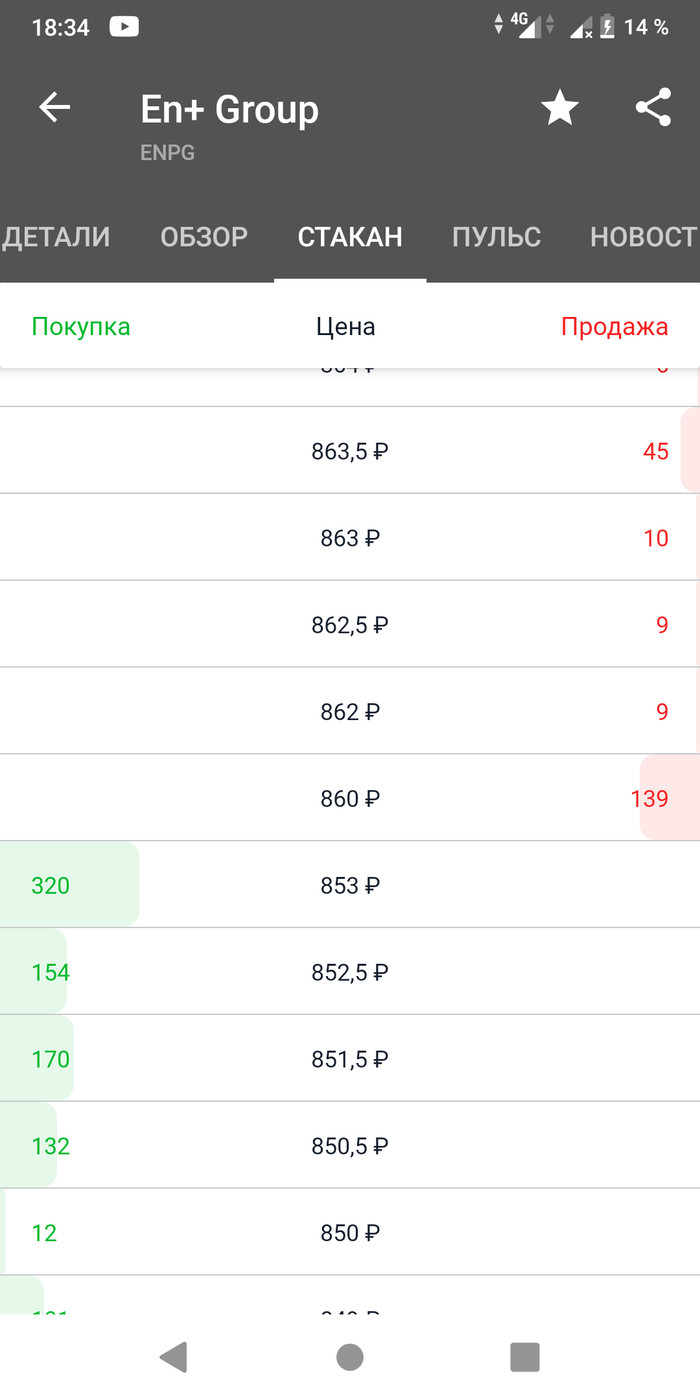This screenshot has width=700, height=1400.
Task: Select the 860 ₽ sell row with 139
Action: tap(350, 798)
